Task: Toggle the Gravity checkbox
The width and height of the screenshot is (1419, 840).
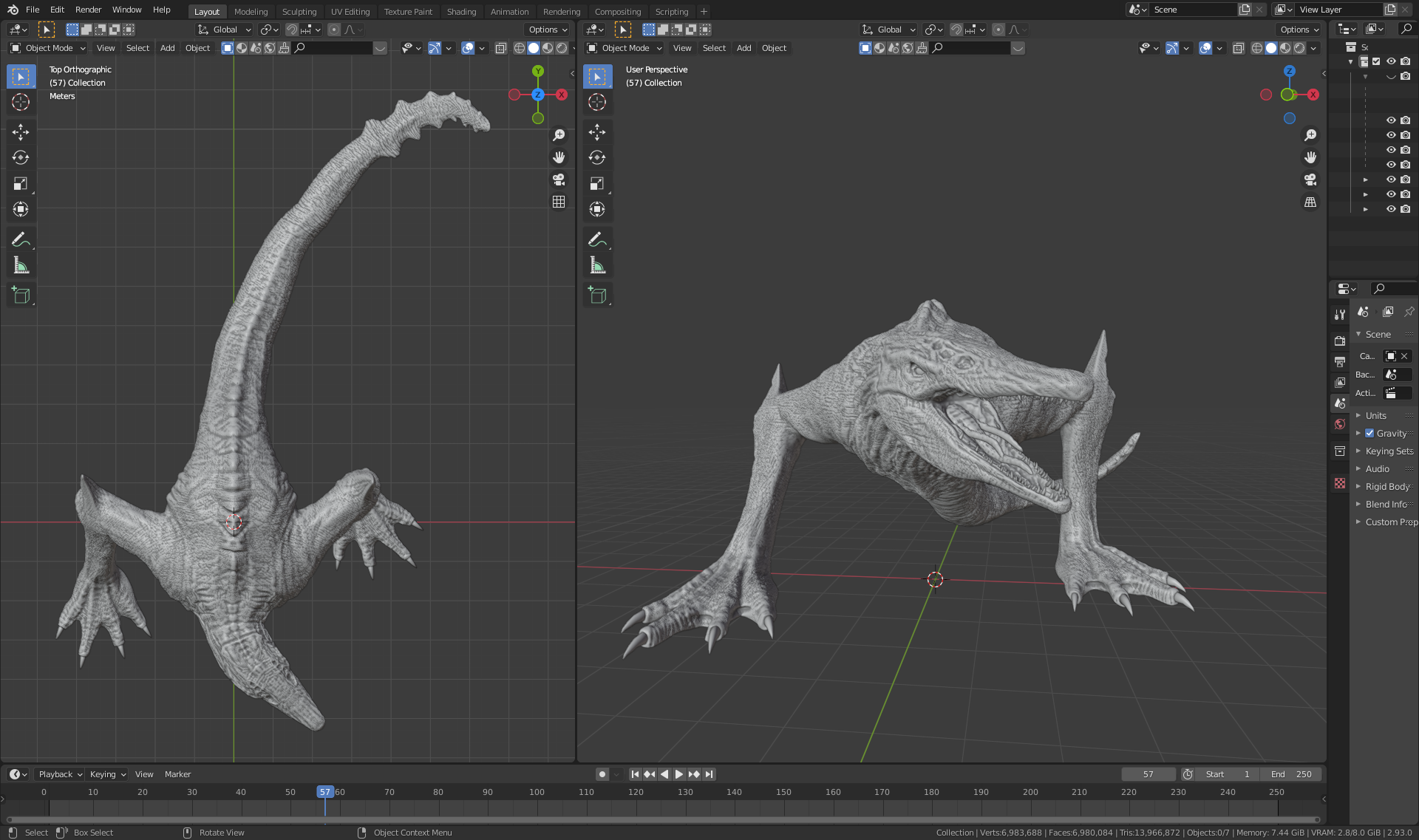Action: click(1369, 434)
